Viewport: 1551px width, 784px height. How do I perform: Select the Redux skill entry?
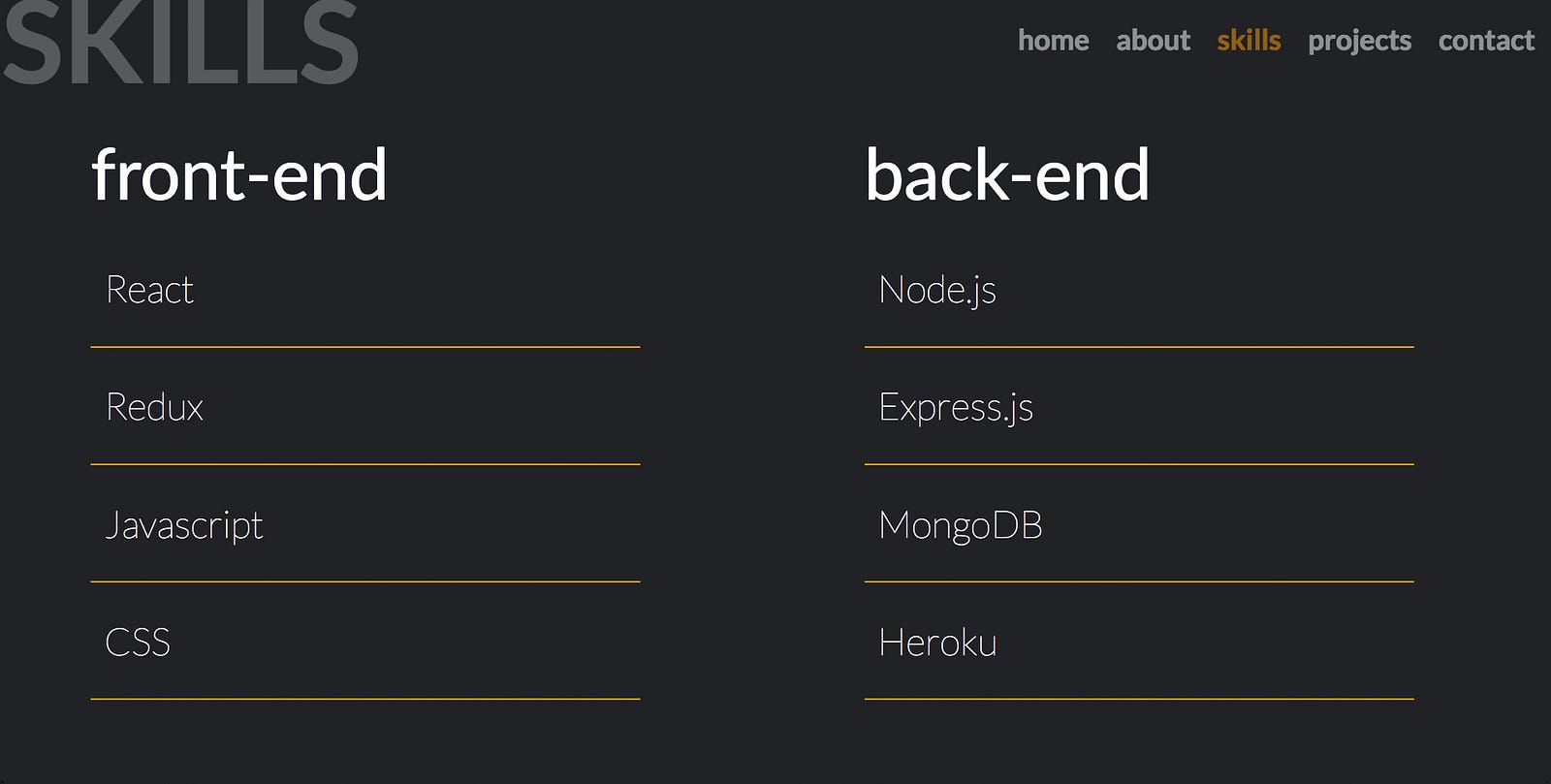155,407
